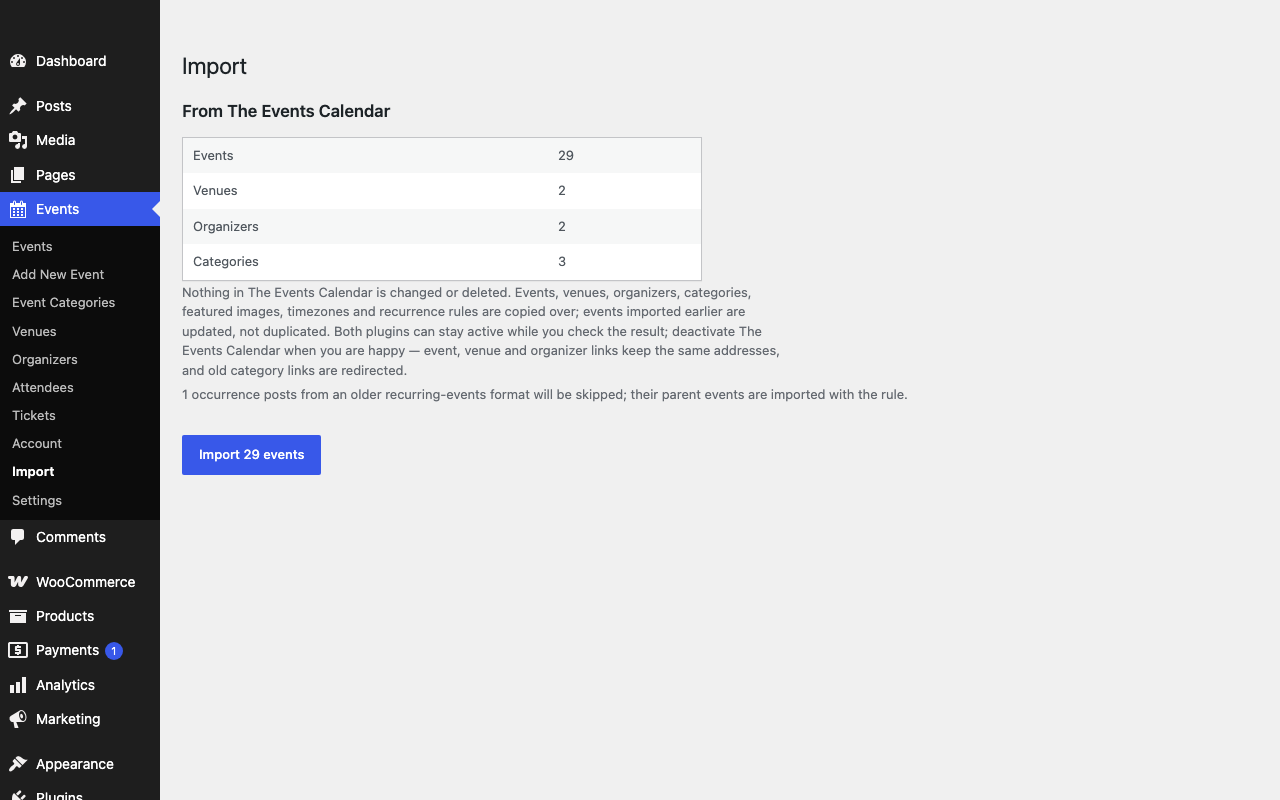
Task: Open Add New Event submenu item
Action: [x=58, y=274]
